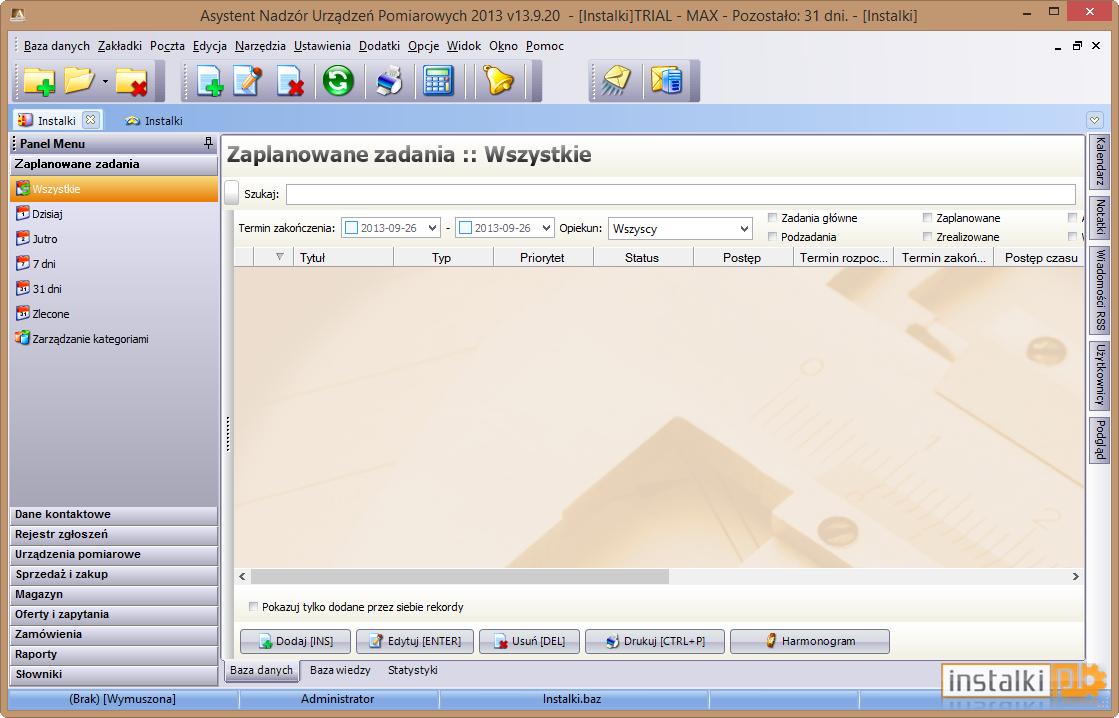Open the Wiadomości RSS side tab

tap(1100, 290)
